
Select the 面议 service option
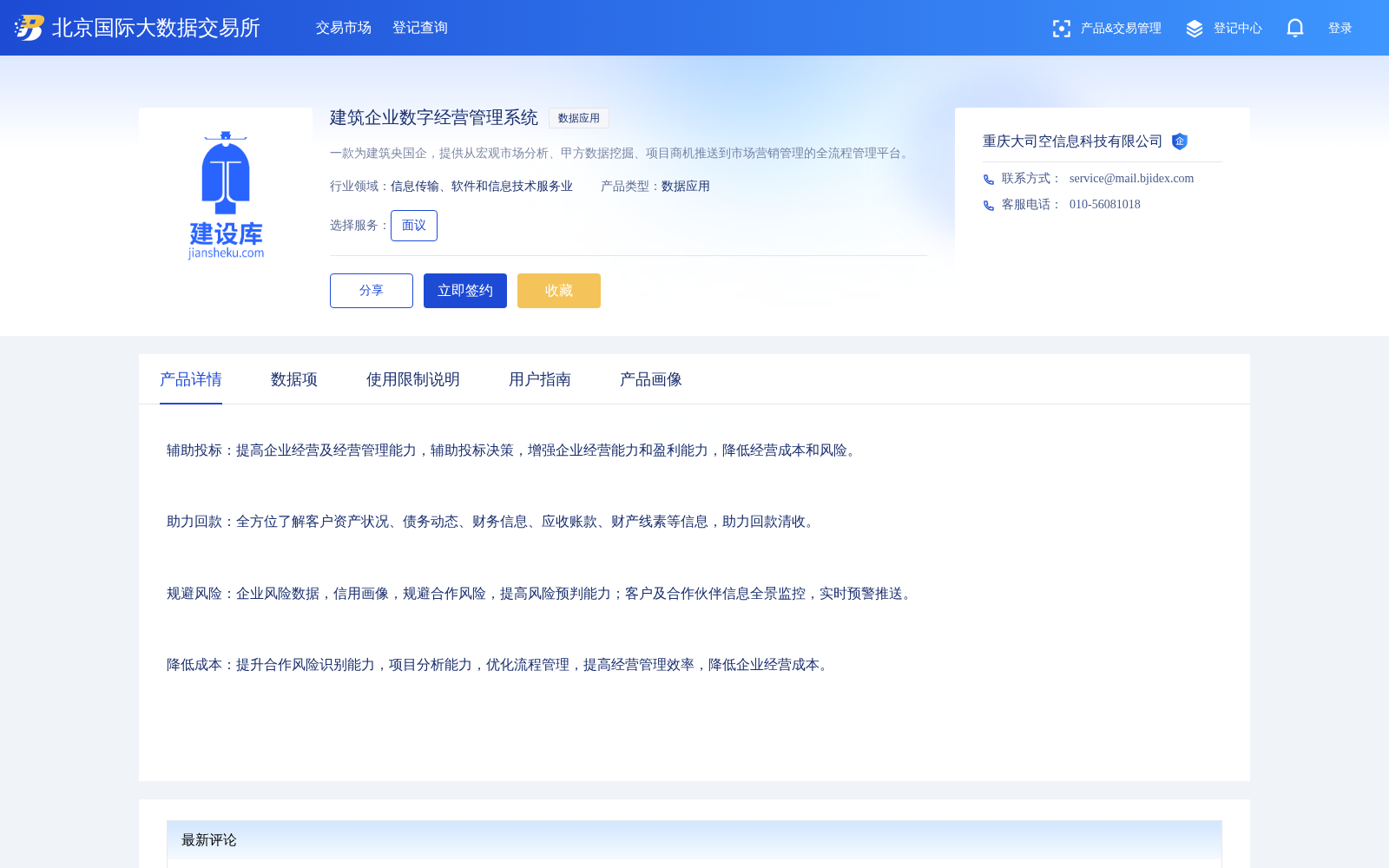[414, 226]
